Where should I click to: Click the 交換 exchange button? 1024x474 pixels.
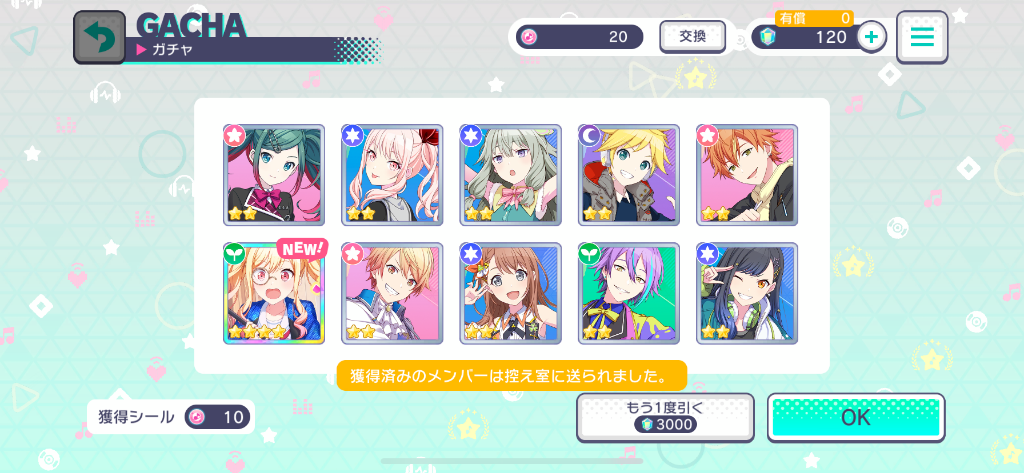[x=693, y=37]
